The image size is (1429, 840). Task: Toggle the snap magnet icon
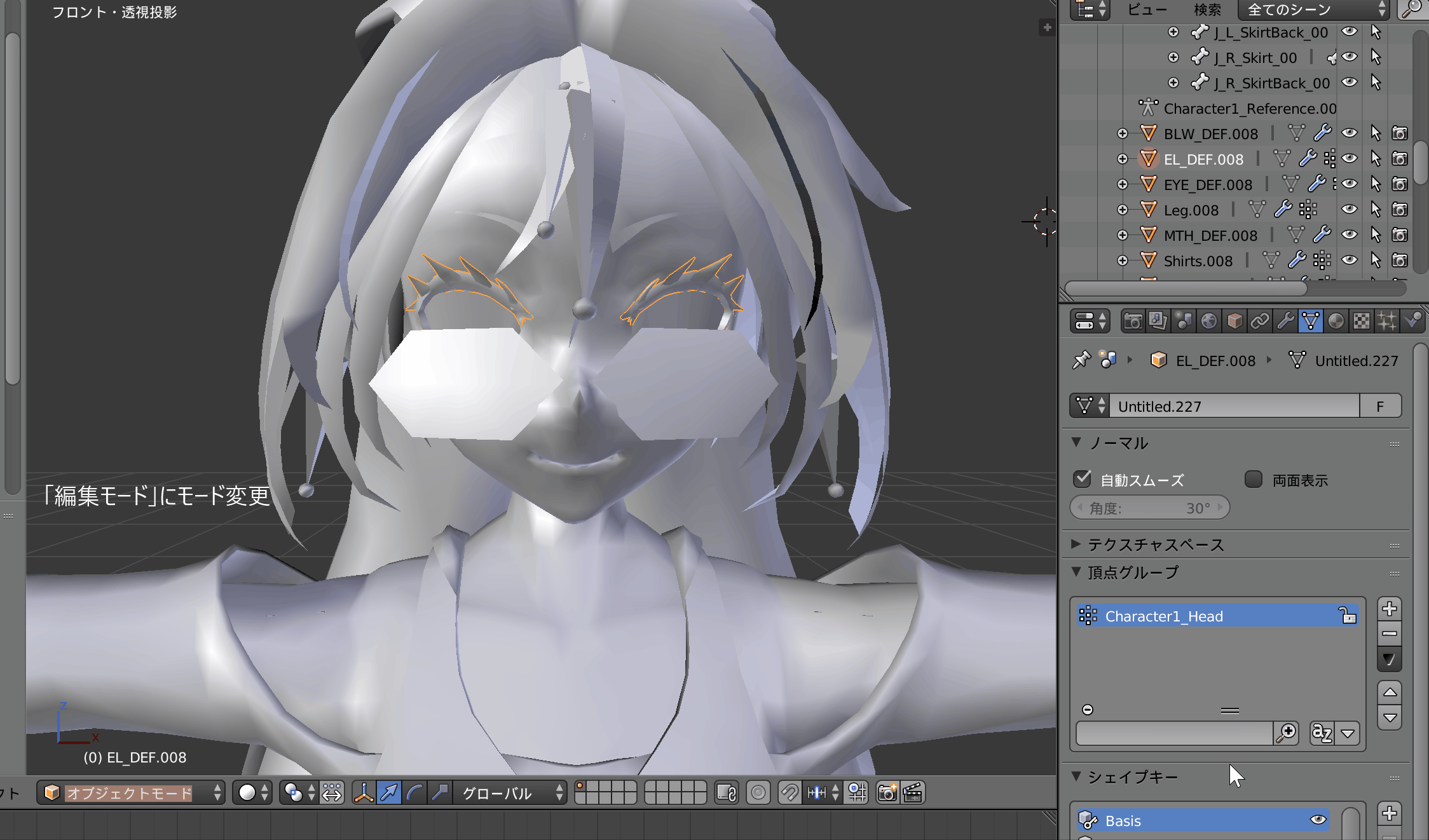click(790, 792)
